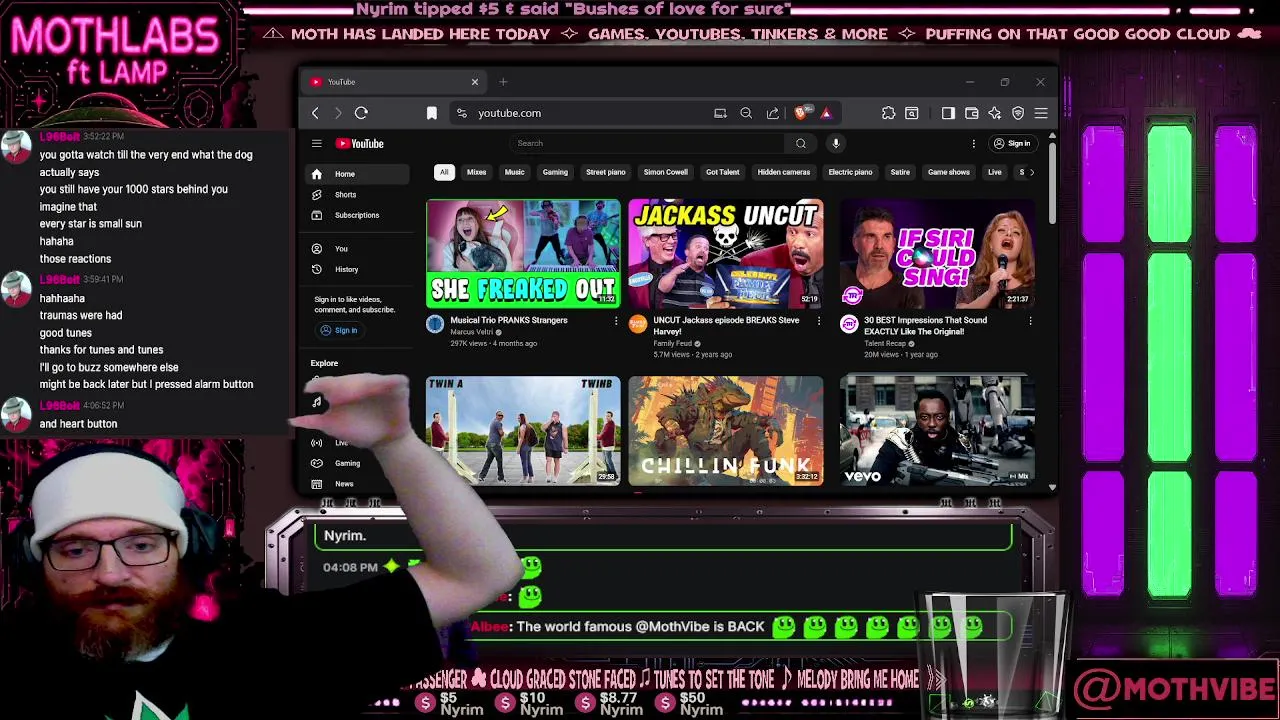The image size is (1280, 720).
Task: Select the Satire filter chip
Action: tap(900, 172)
